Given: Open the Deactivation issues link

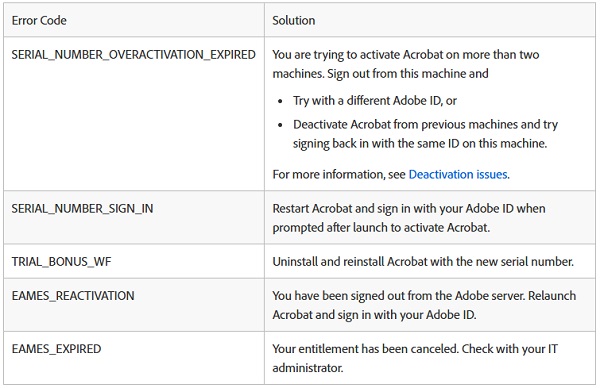Looking at the screenshot, I should coord(458,174).
